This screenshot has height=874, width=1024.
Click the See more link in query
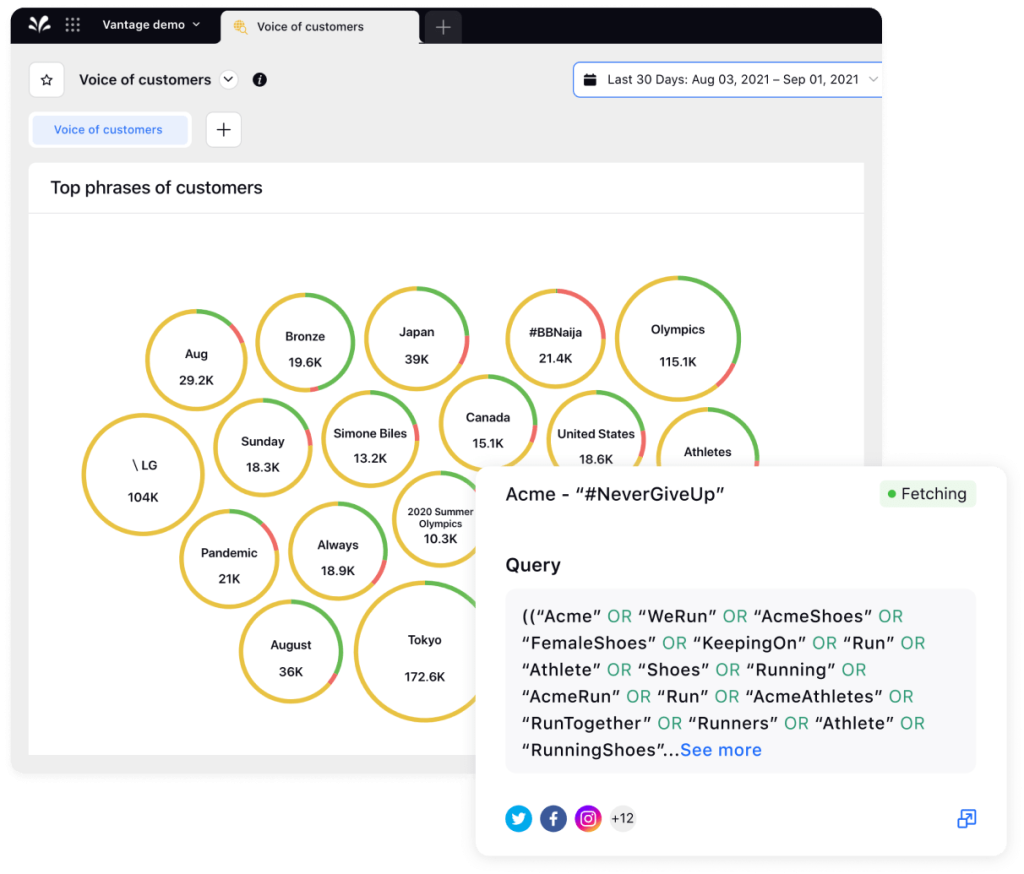(721, 750)
